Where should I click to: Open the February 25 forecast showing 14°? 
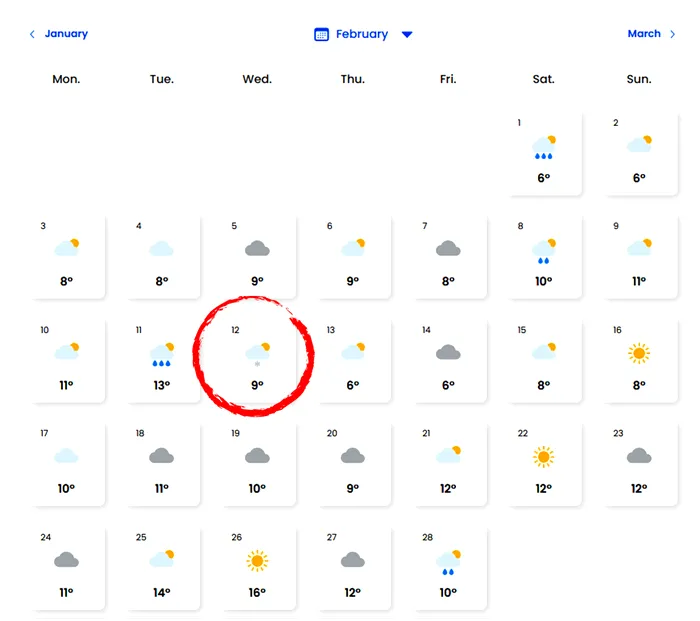point(162,569)
